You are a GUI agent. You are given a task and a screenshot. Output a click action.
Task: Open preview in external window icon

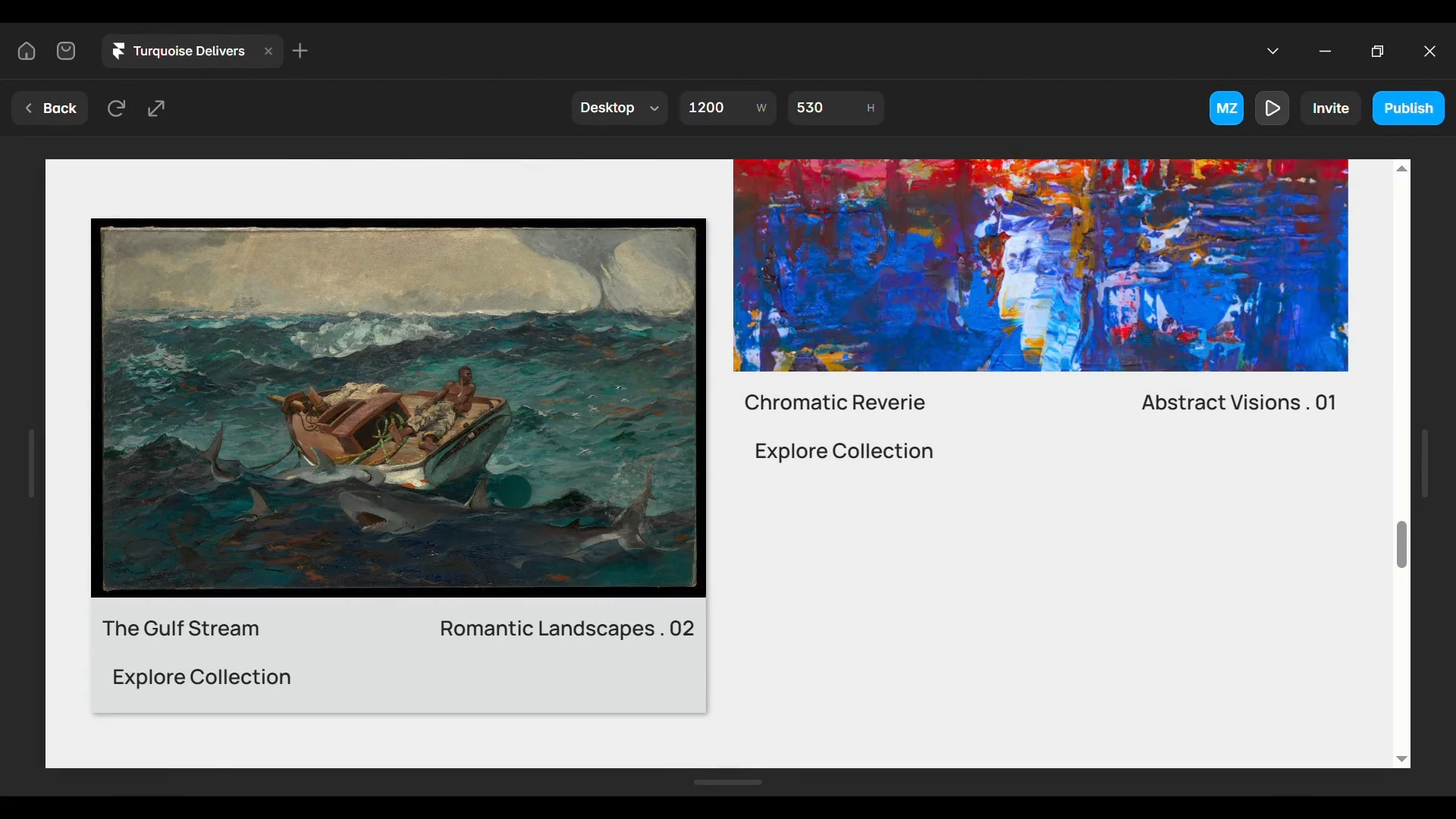156,108
